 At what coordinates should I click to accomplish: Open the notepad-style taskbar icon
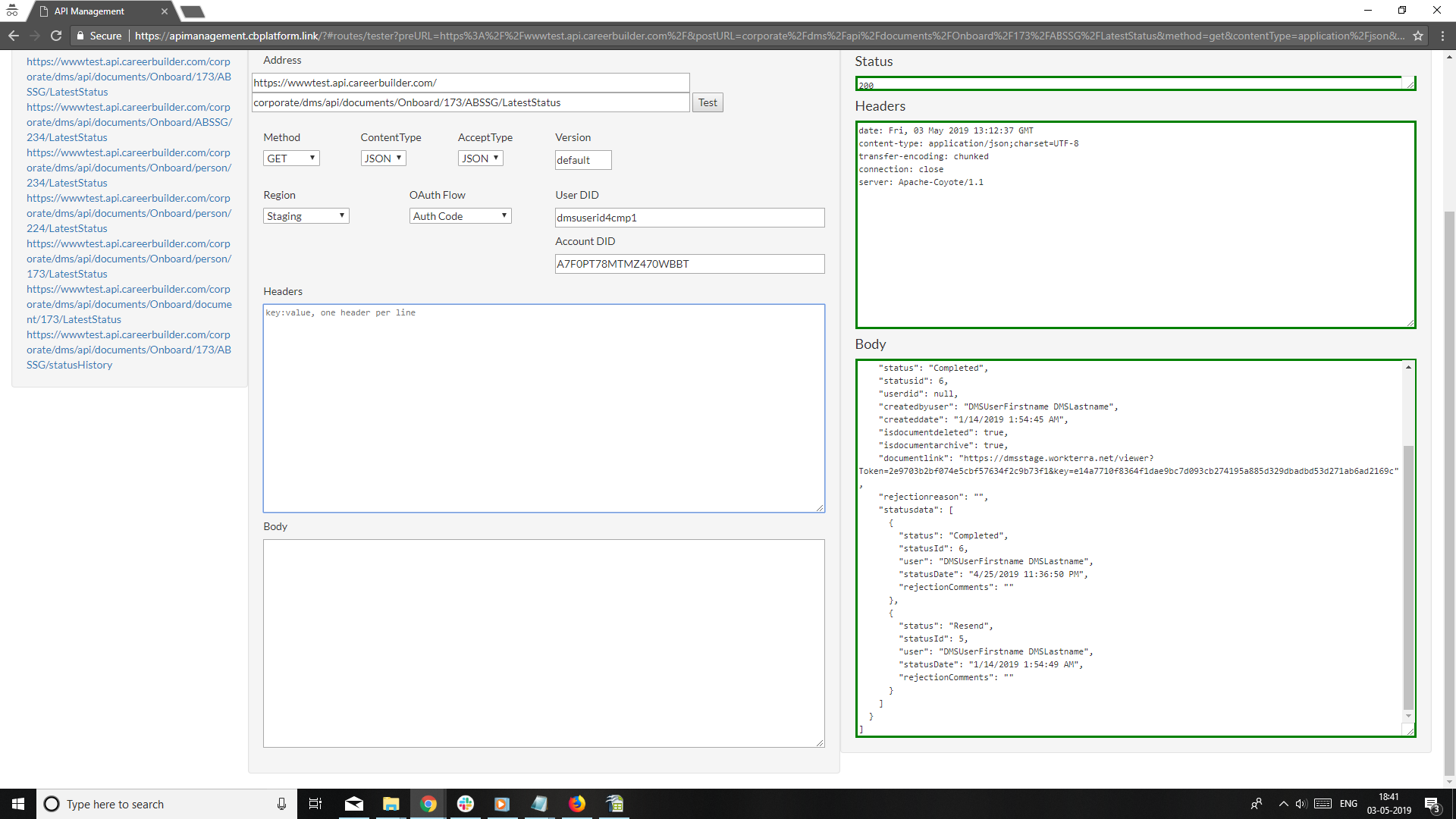pos(539,804)
